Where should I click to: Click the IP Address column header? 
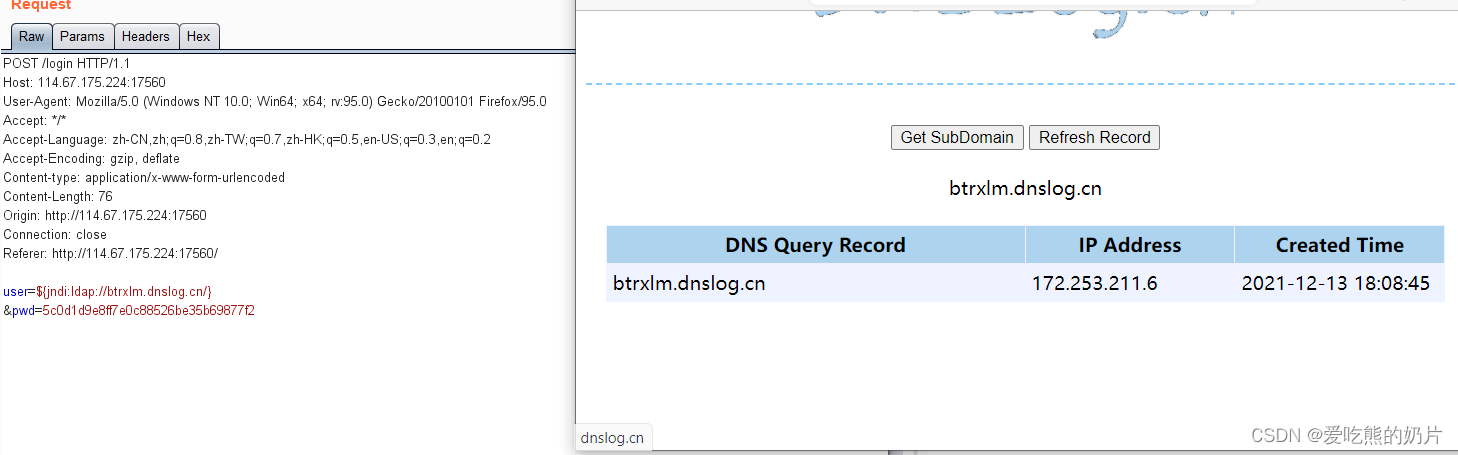(1129, 245)
